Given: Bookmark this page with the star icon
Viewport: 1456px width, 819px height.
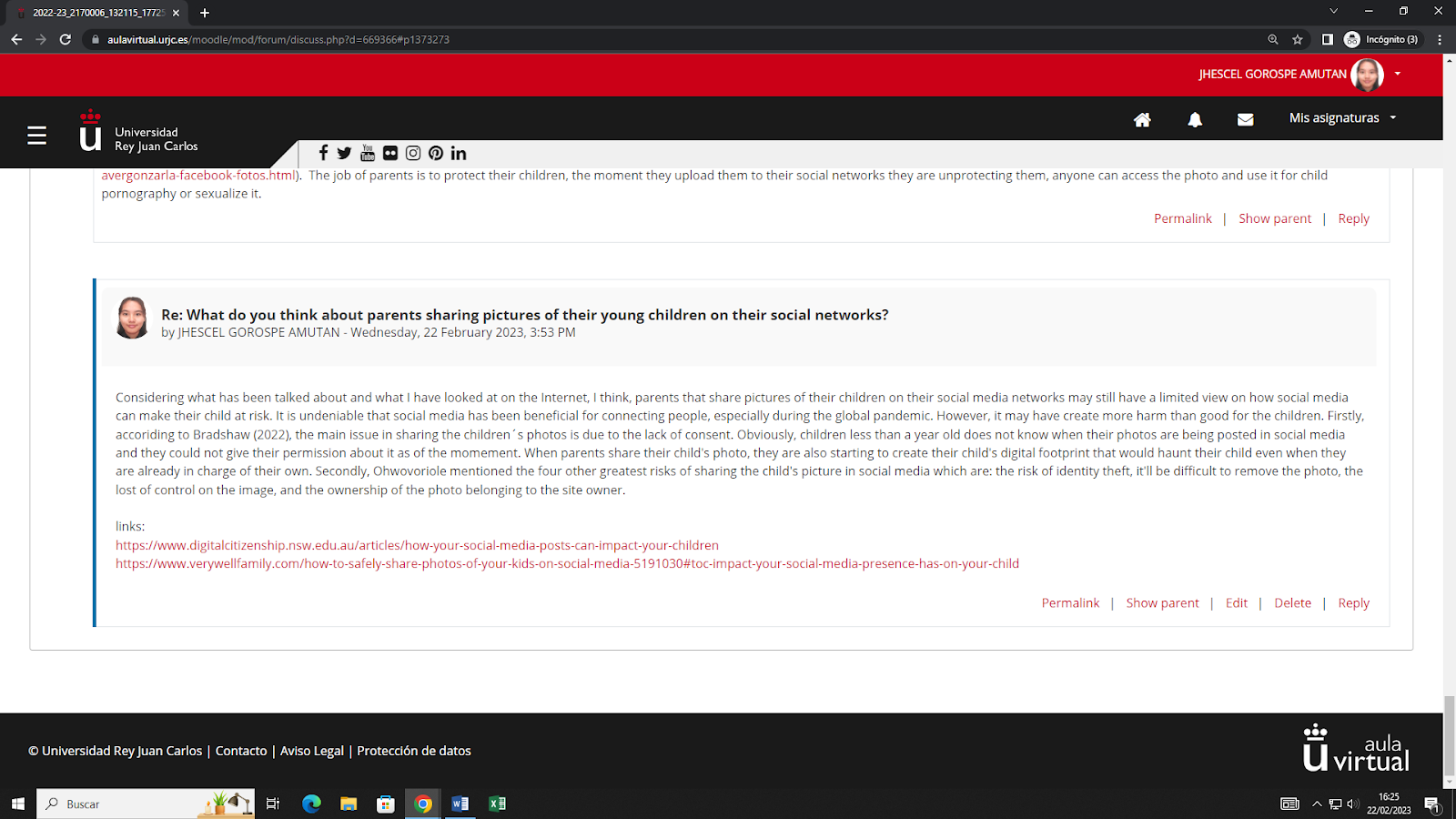Looking at the screenshot, I should [x=1298, y=39].
